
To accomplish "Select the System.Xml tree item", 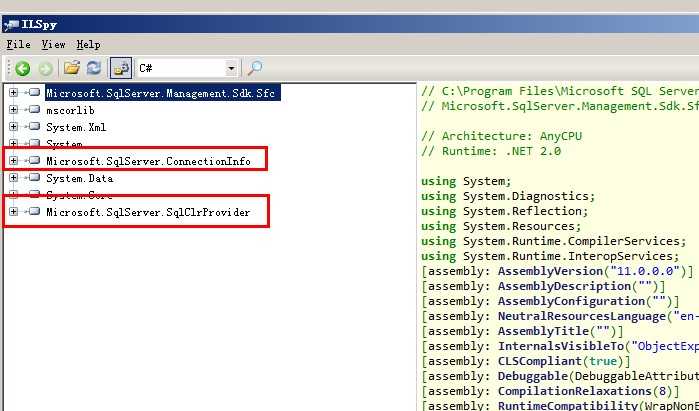I will point(76,127).
